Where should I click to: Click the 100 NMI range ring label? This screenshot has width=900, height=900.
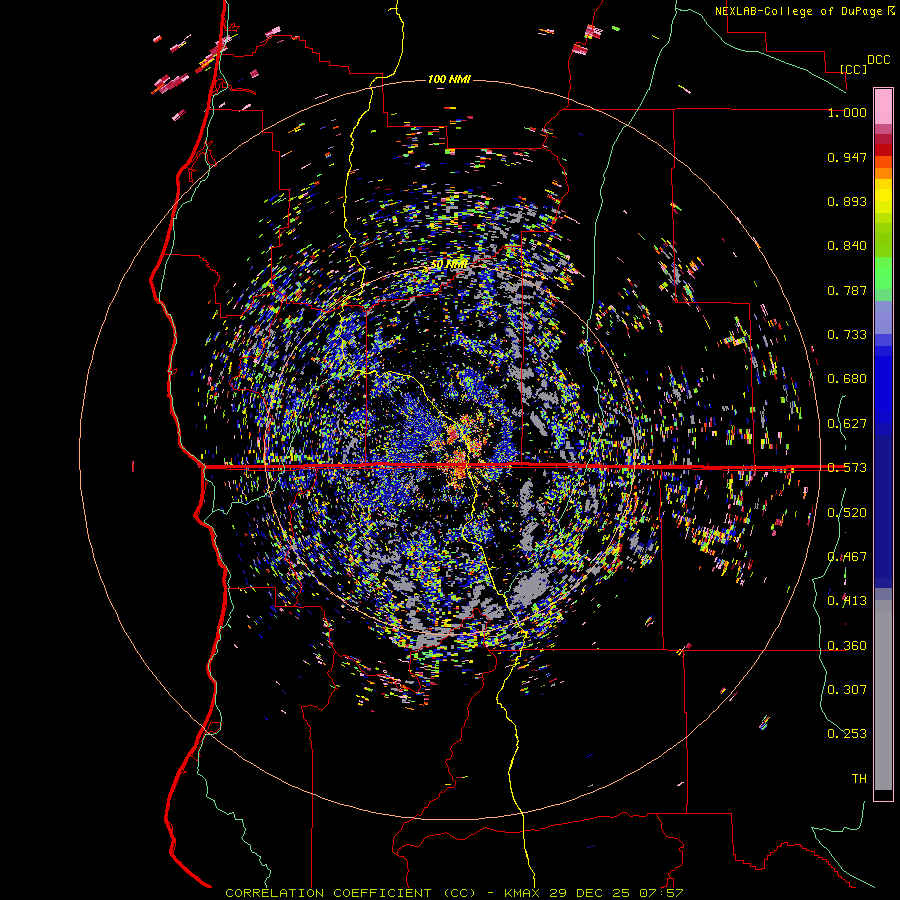pos(449,79)
